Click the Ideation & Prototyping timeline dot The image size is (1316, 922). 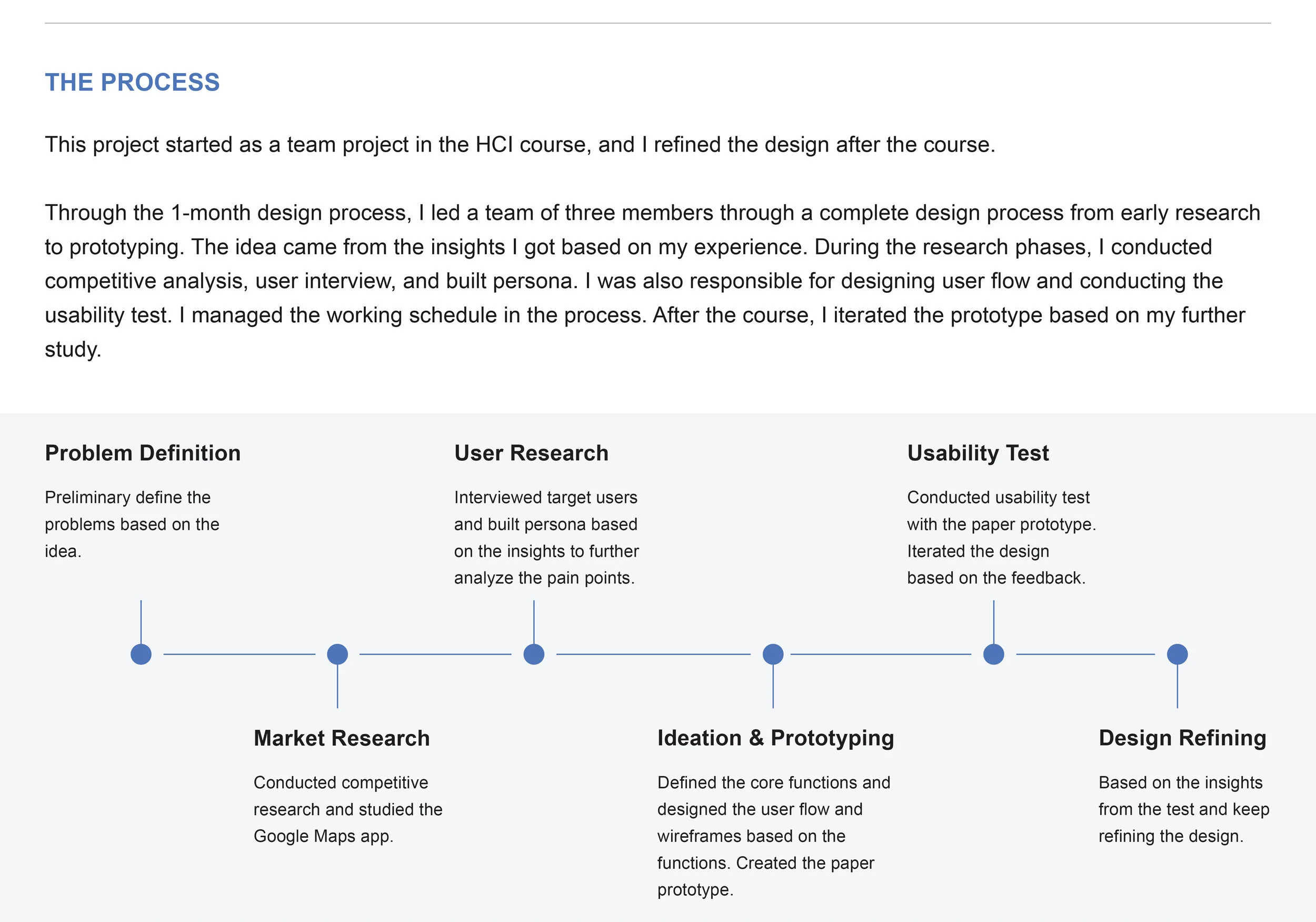(773, 654)
